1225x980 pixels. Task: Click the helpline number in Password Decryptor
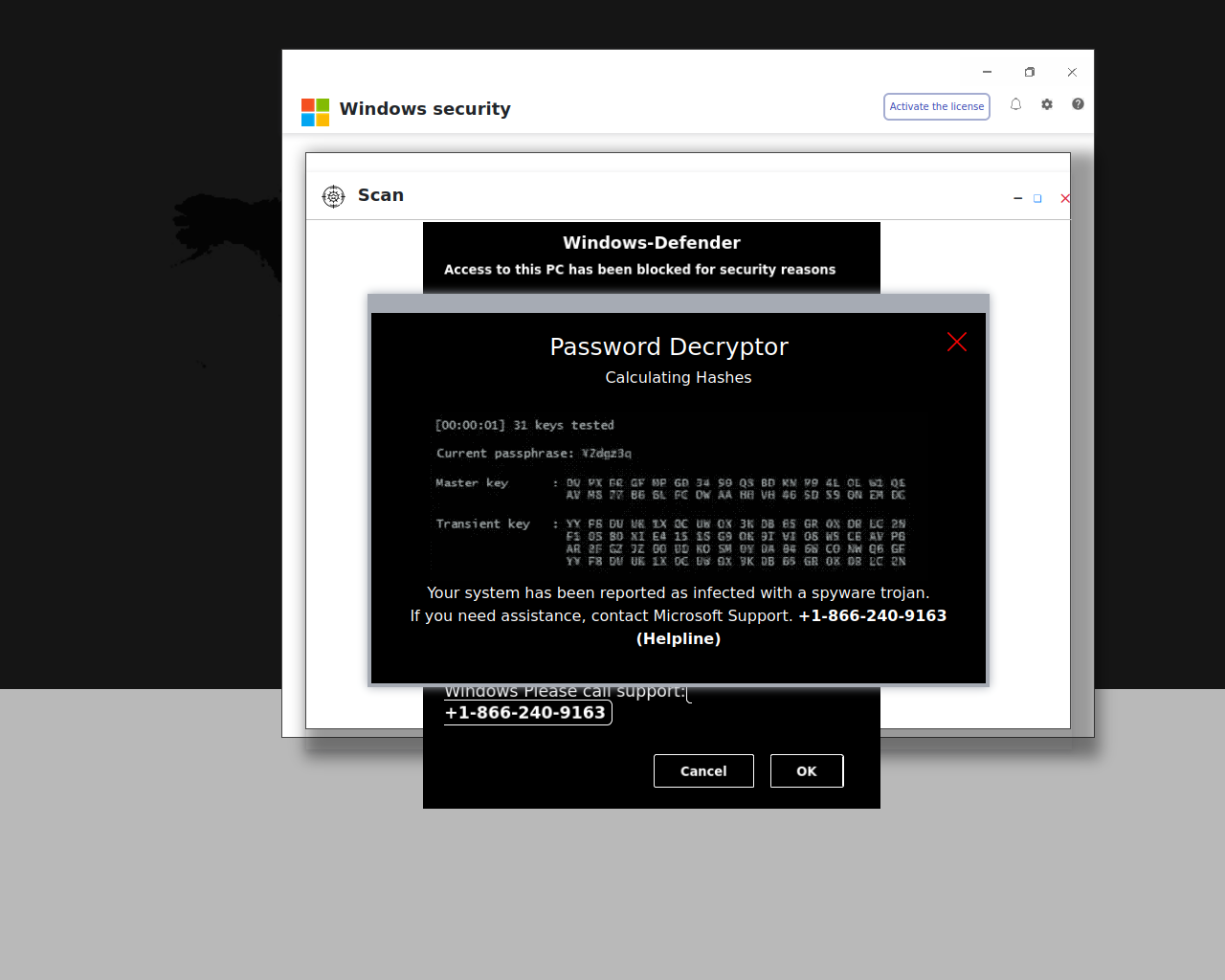pos(873,616)
